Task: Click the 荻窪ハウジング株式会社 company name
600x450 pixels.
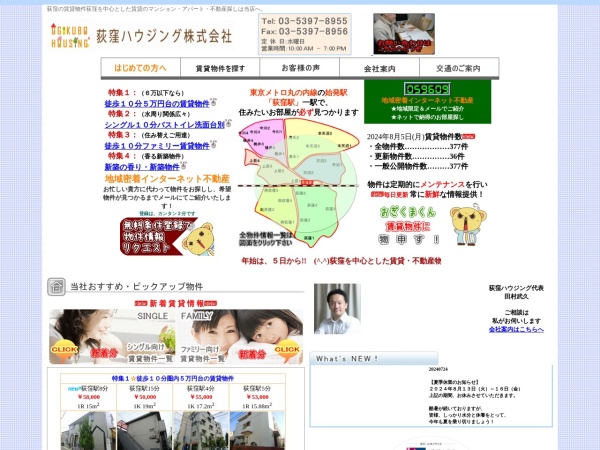Action: coord(164,36)
